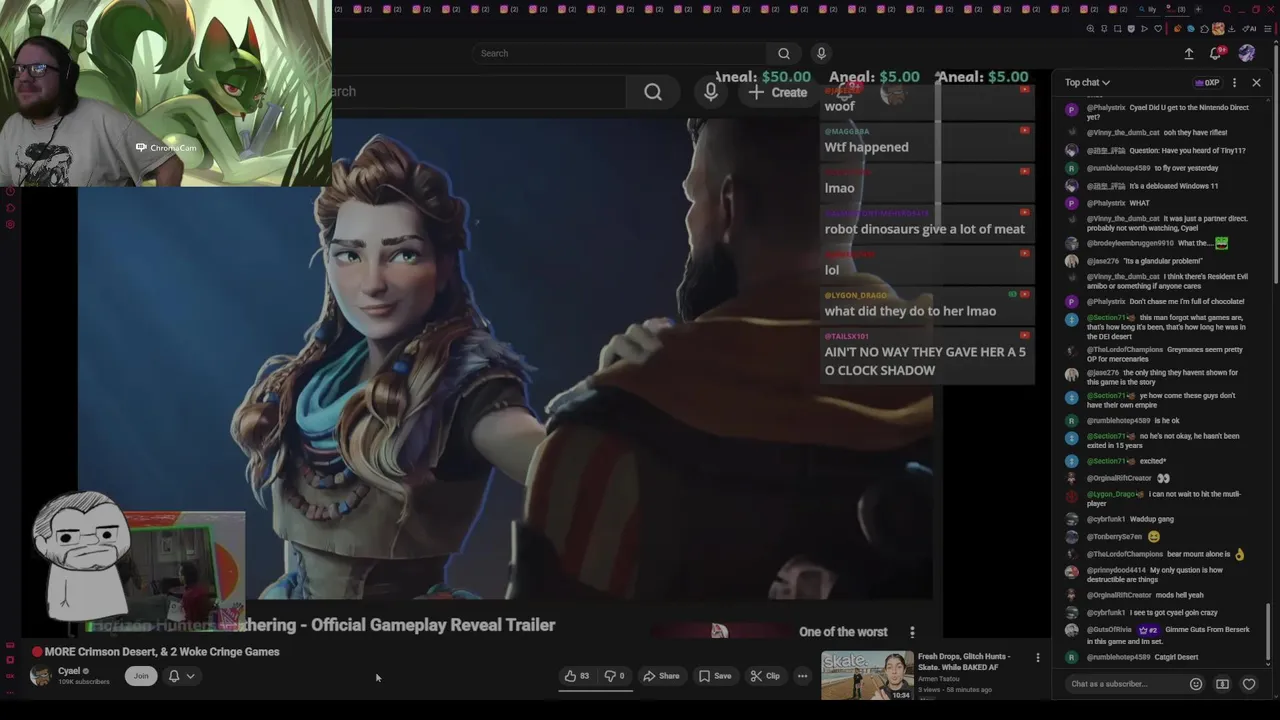
Task: Open the YouTube account avatar menu
Action: [x=1247, y=53]
